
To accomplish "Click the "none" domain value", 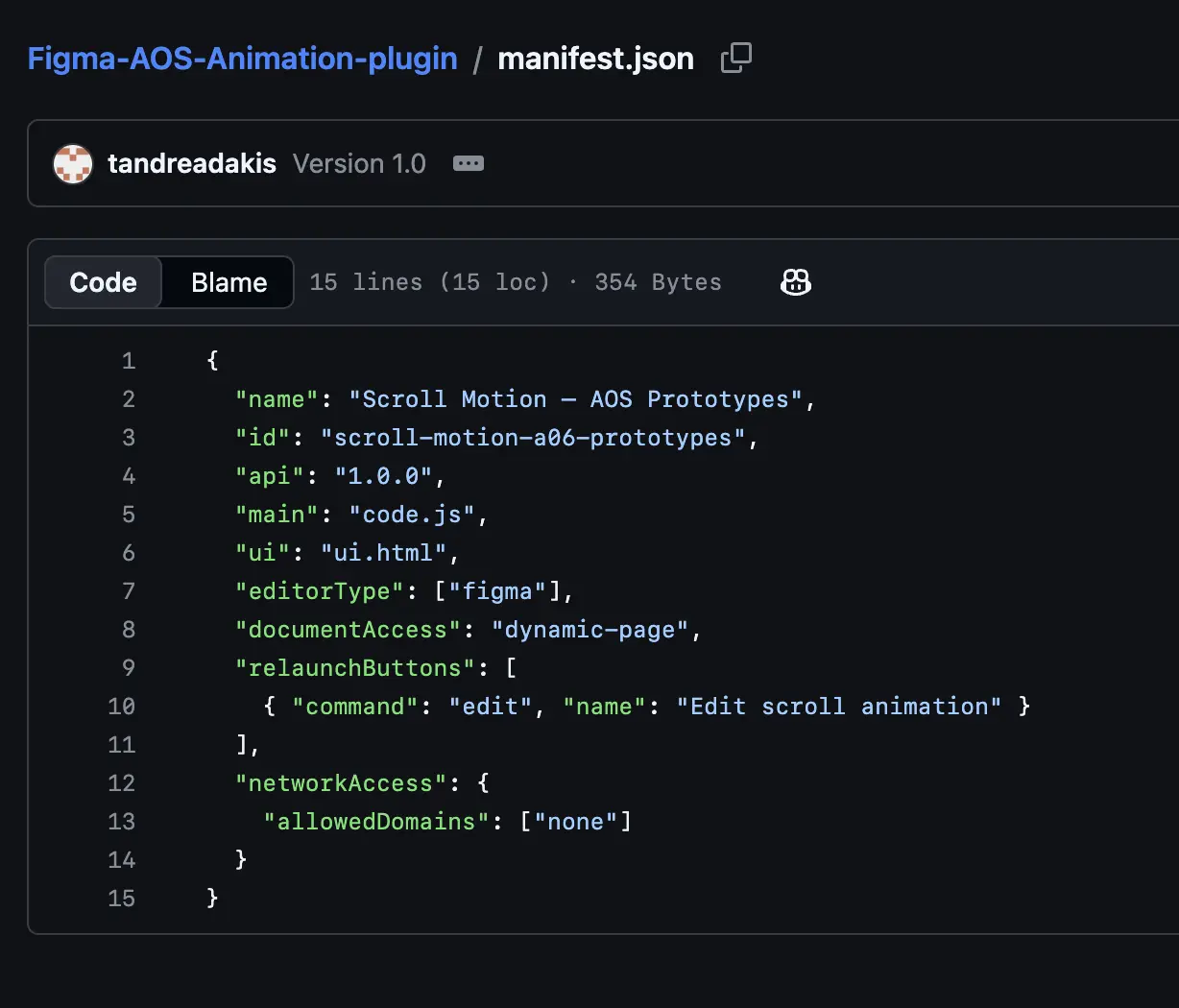I will pos(576,822).
